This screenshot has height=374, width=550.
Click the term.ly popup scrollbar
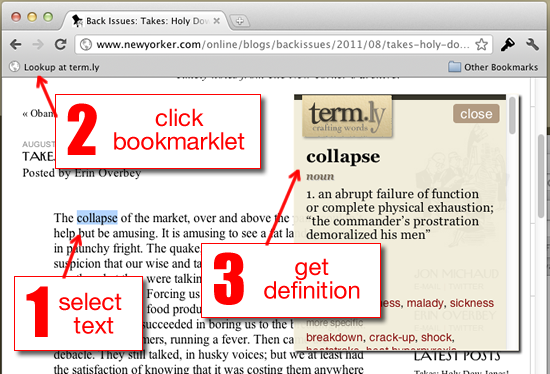(512, 116)
